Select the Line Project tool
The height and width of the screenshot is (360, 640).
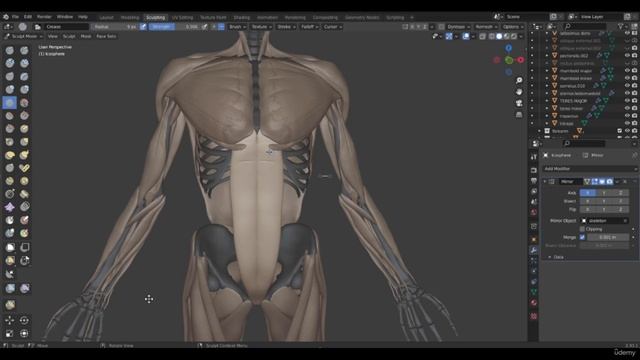tap(10, 273)
